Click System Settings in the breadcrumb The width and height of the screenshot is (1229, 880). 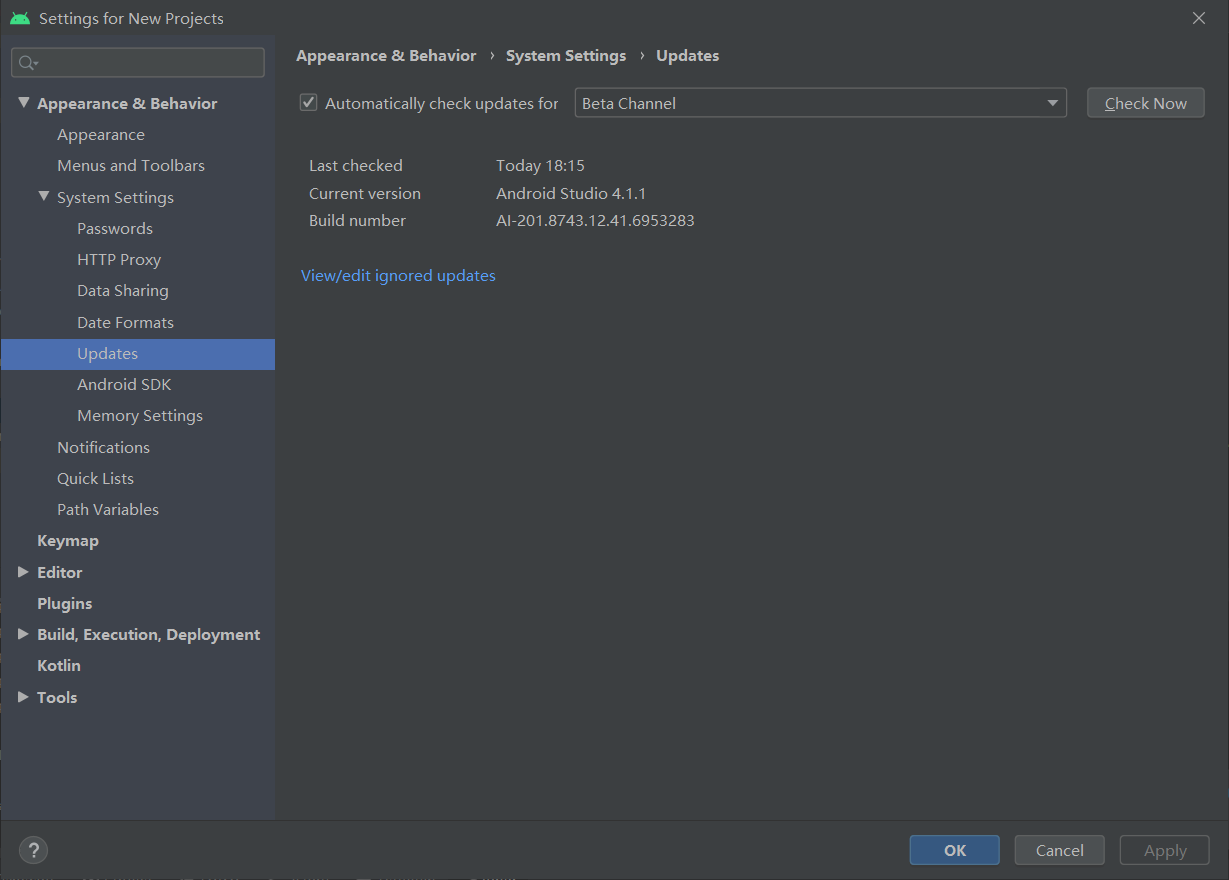pos(566,56)
